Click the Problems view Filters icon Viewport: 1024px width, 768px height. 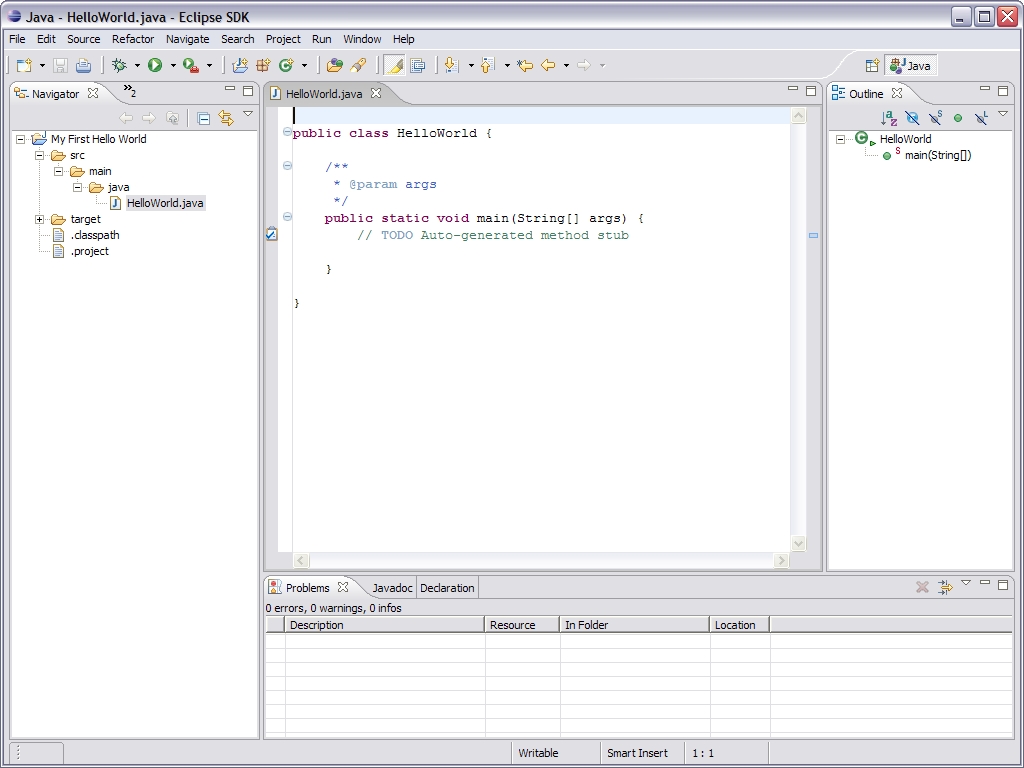(x=945, y=587)
